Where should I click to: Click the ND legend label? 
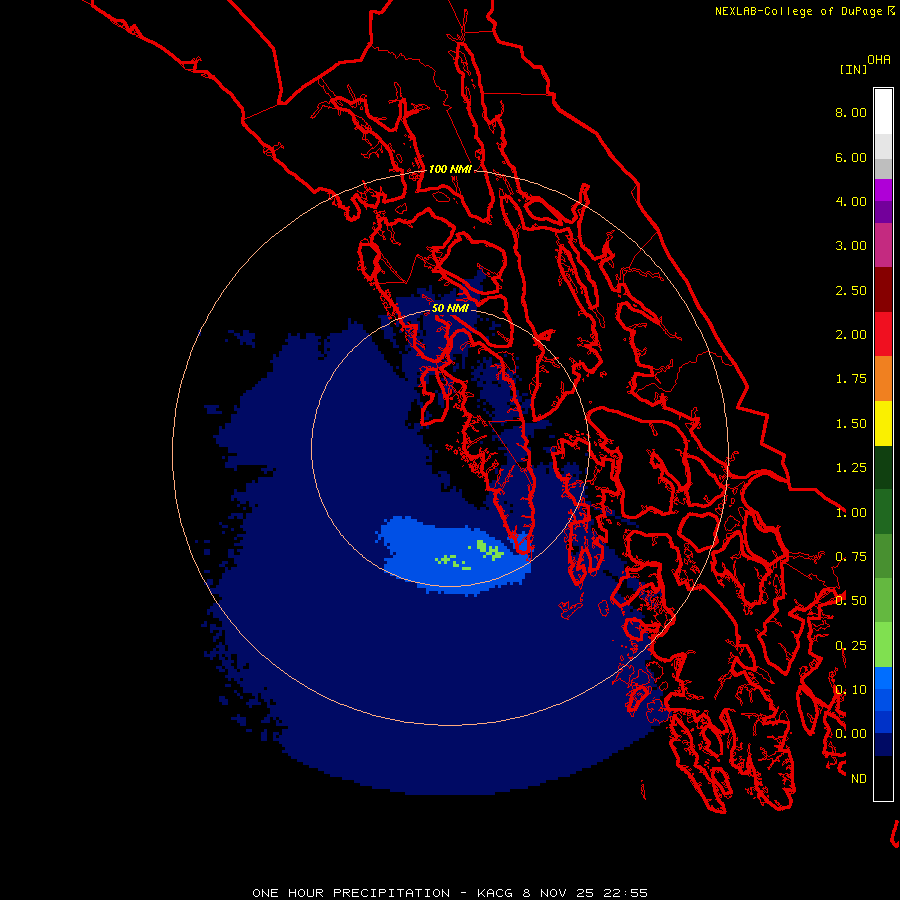tap(859, 779)
